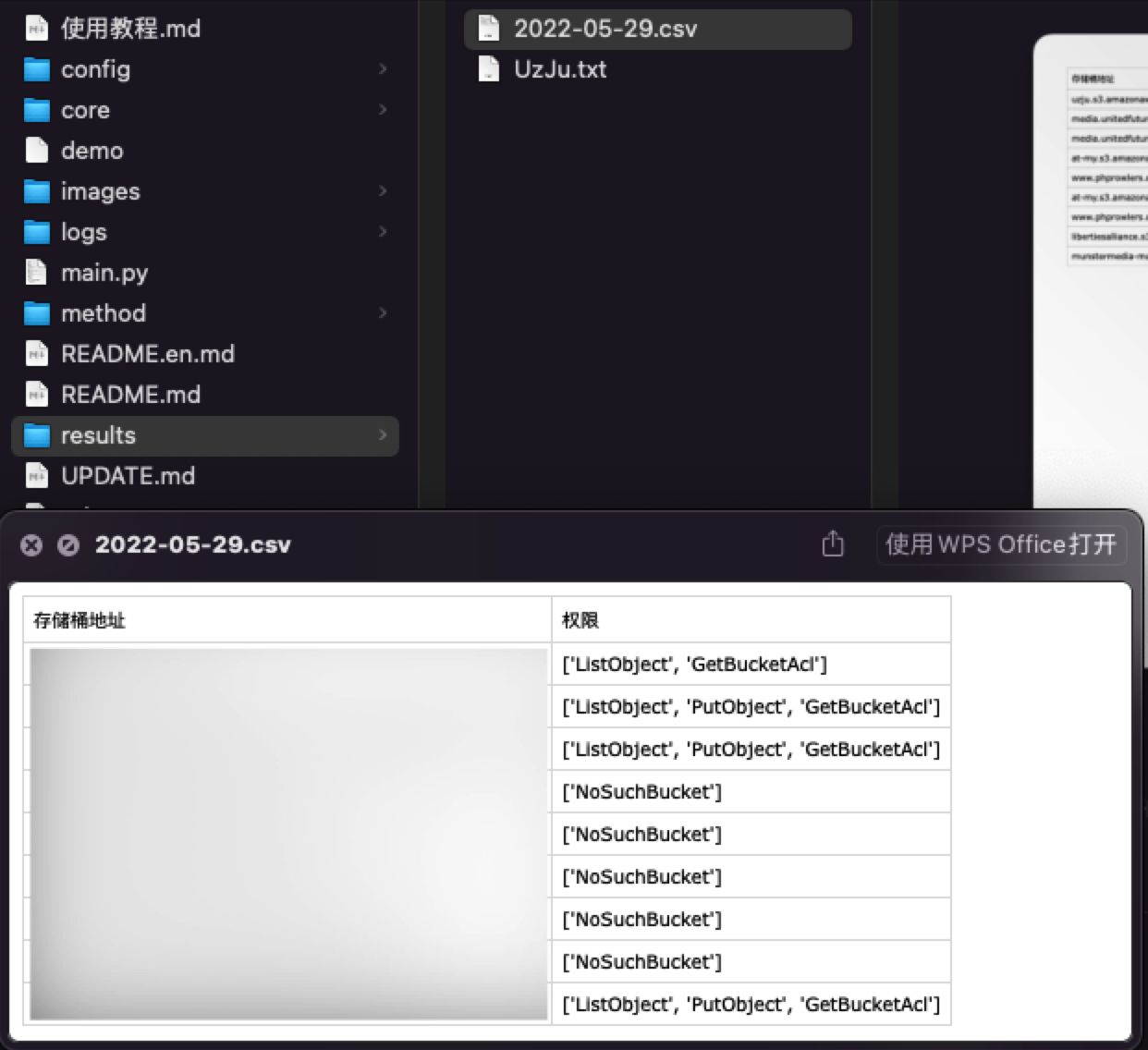Expand the method folder chevron

(383, 313)
